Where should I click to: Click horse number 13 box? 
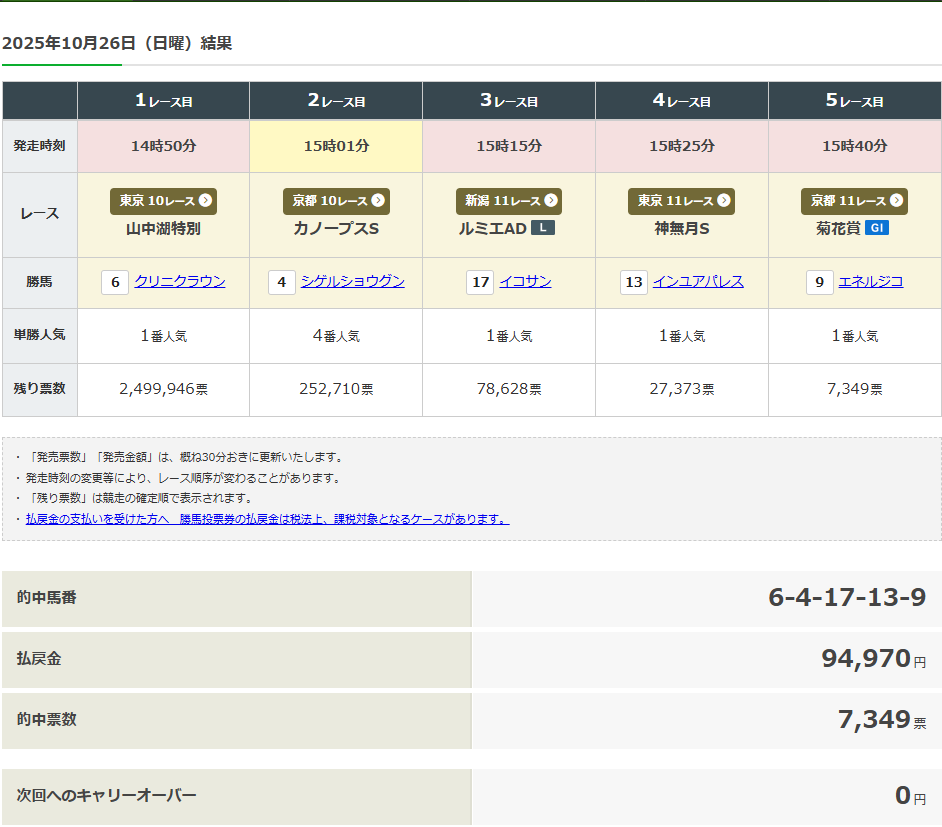coord(633,283)
